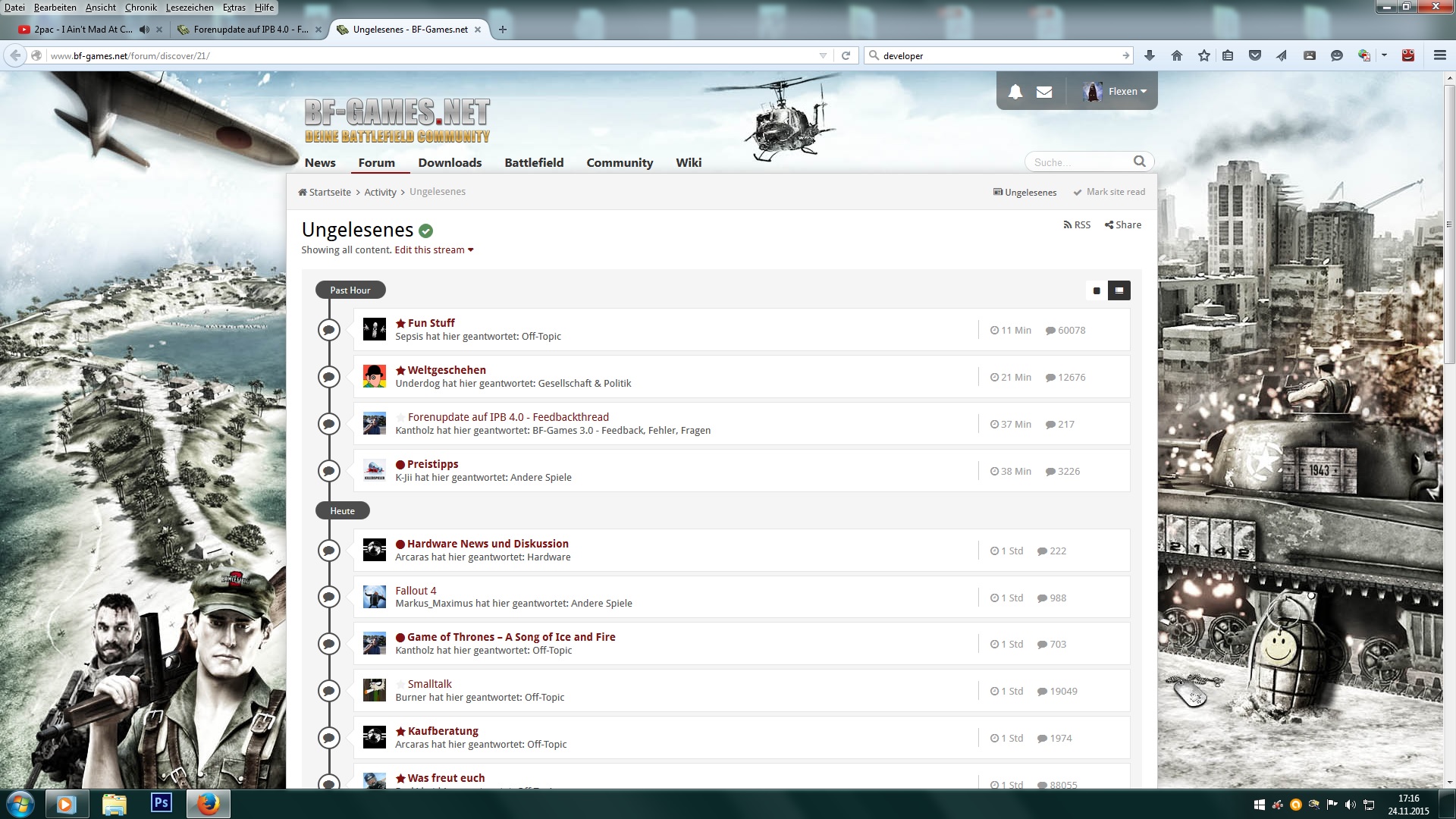The image size is (1456, 819).
Task: Open Windows Explorer from taskbar
Action: [x=114, y=804]
